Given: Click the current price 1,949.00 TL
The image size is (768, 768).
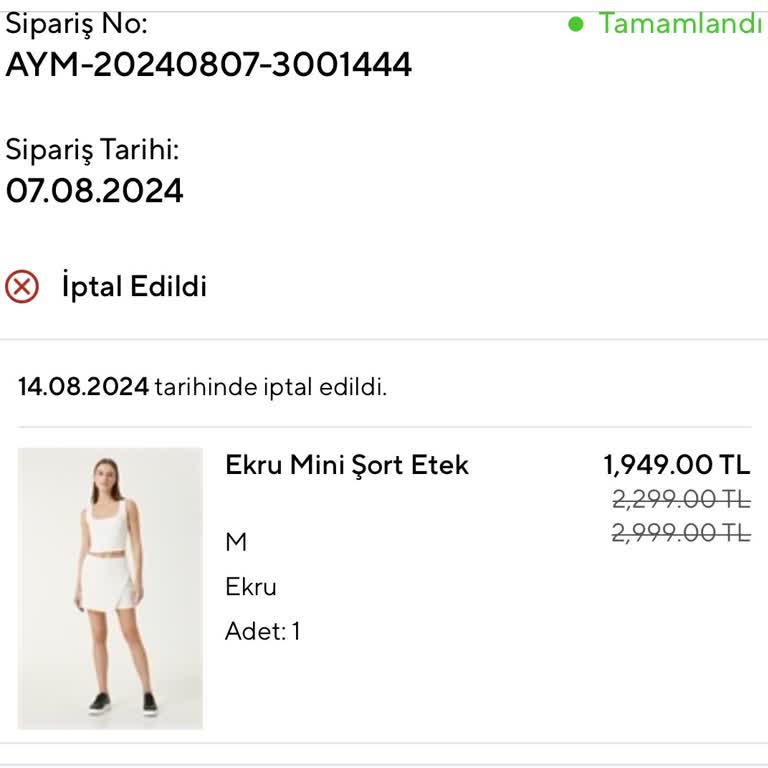Looking at the screenshot, I should [676, 465].
